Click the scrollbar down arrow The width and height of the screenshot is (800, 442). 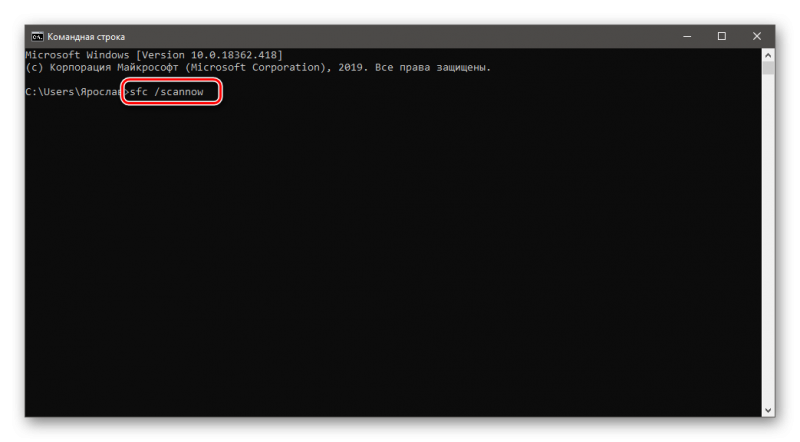click(768, 410)
